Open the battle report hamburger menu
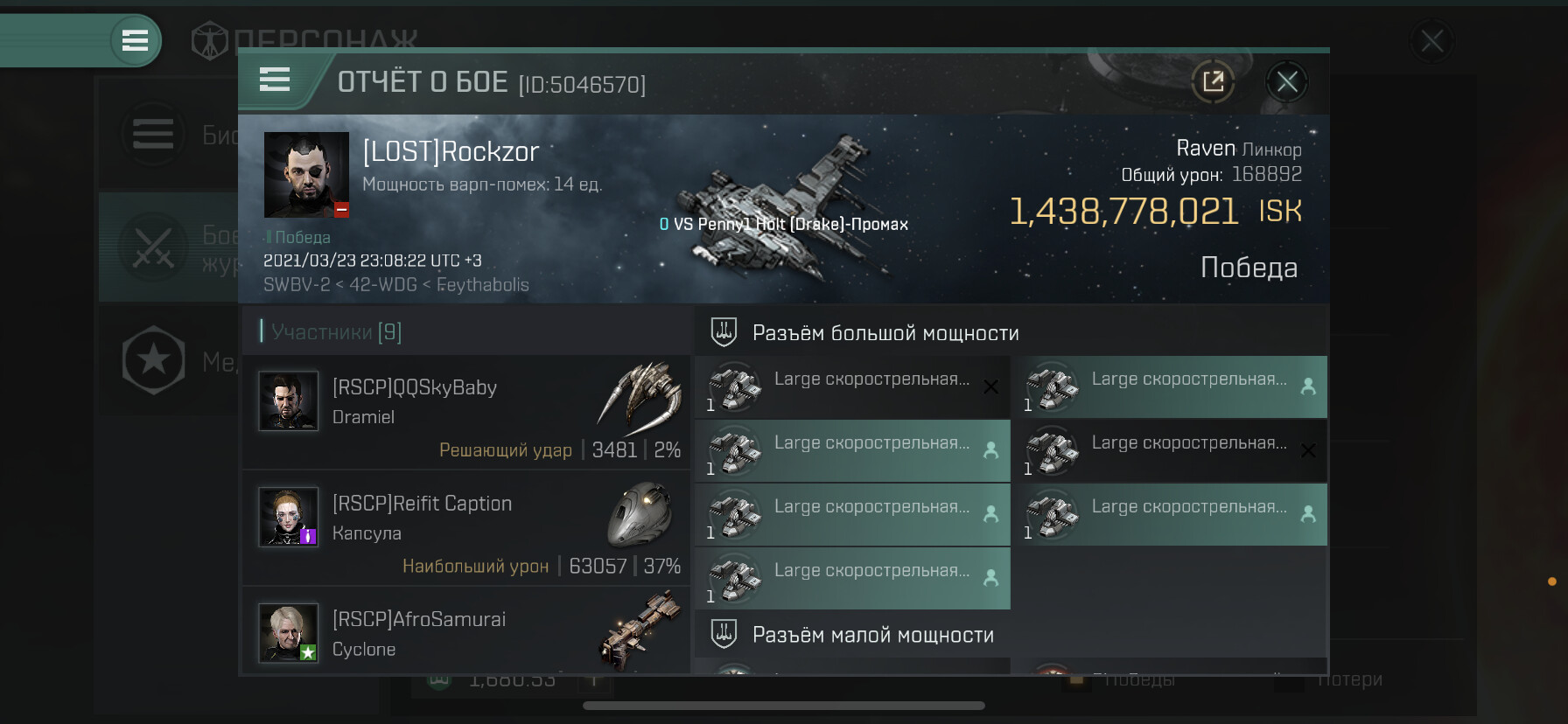Screen dimensions: 1568x724 [275, 80]
